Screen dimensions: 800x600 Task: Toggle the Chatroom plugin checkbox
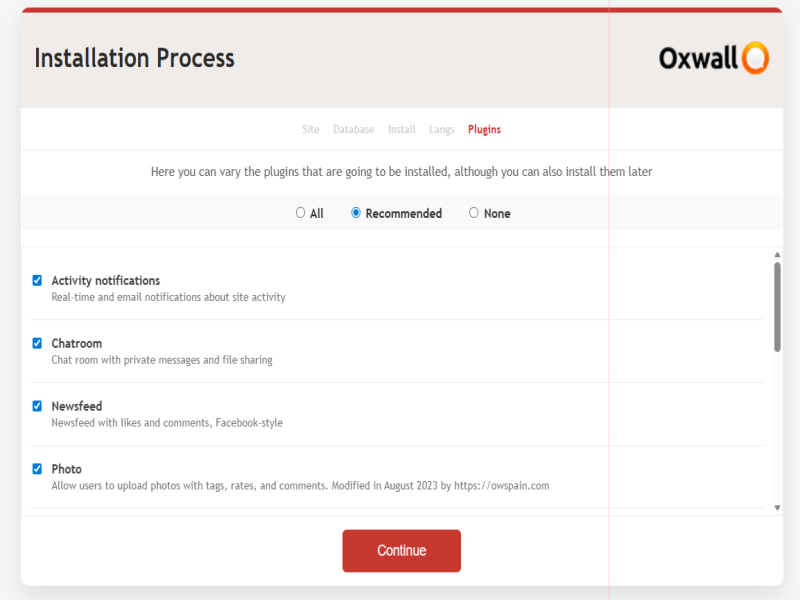pyautogui.click(x=38, y=343)
